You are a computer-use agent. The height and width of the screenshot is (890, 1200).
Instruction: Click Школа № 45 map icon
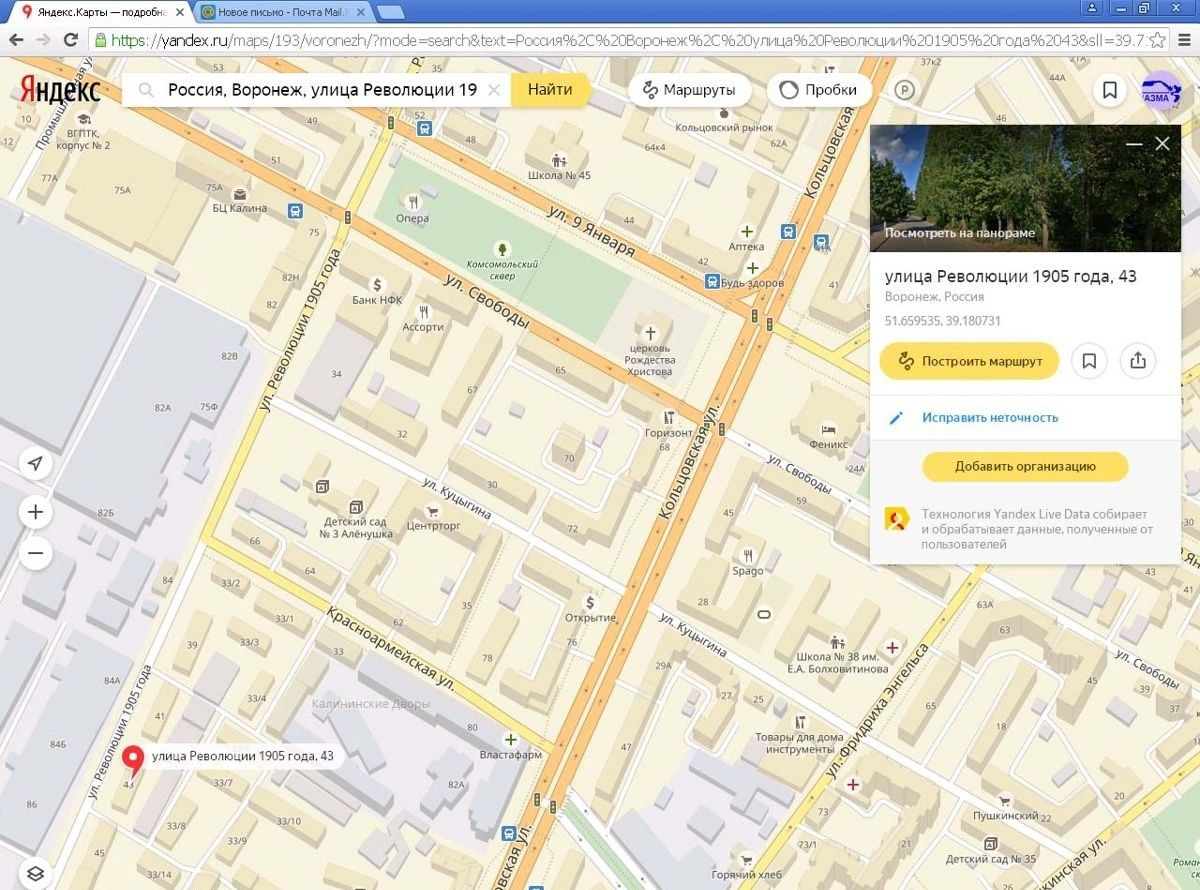pyautogui.click(x=559, y=160)
